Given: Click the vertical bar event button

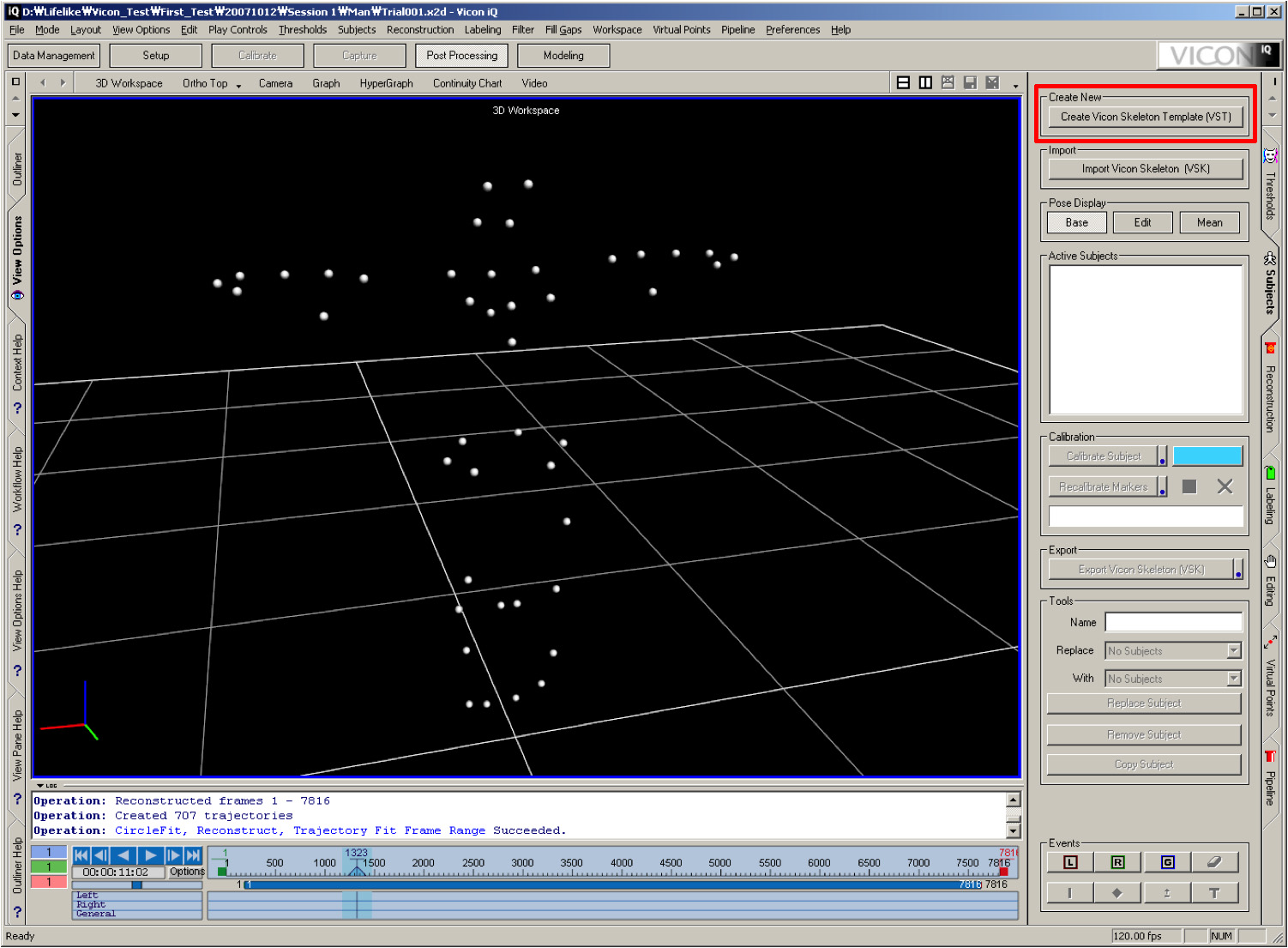Looking at the screenshot, I should pos(1069,893).
